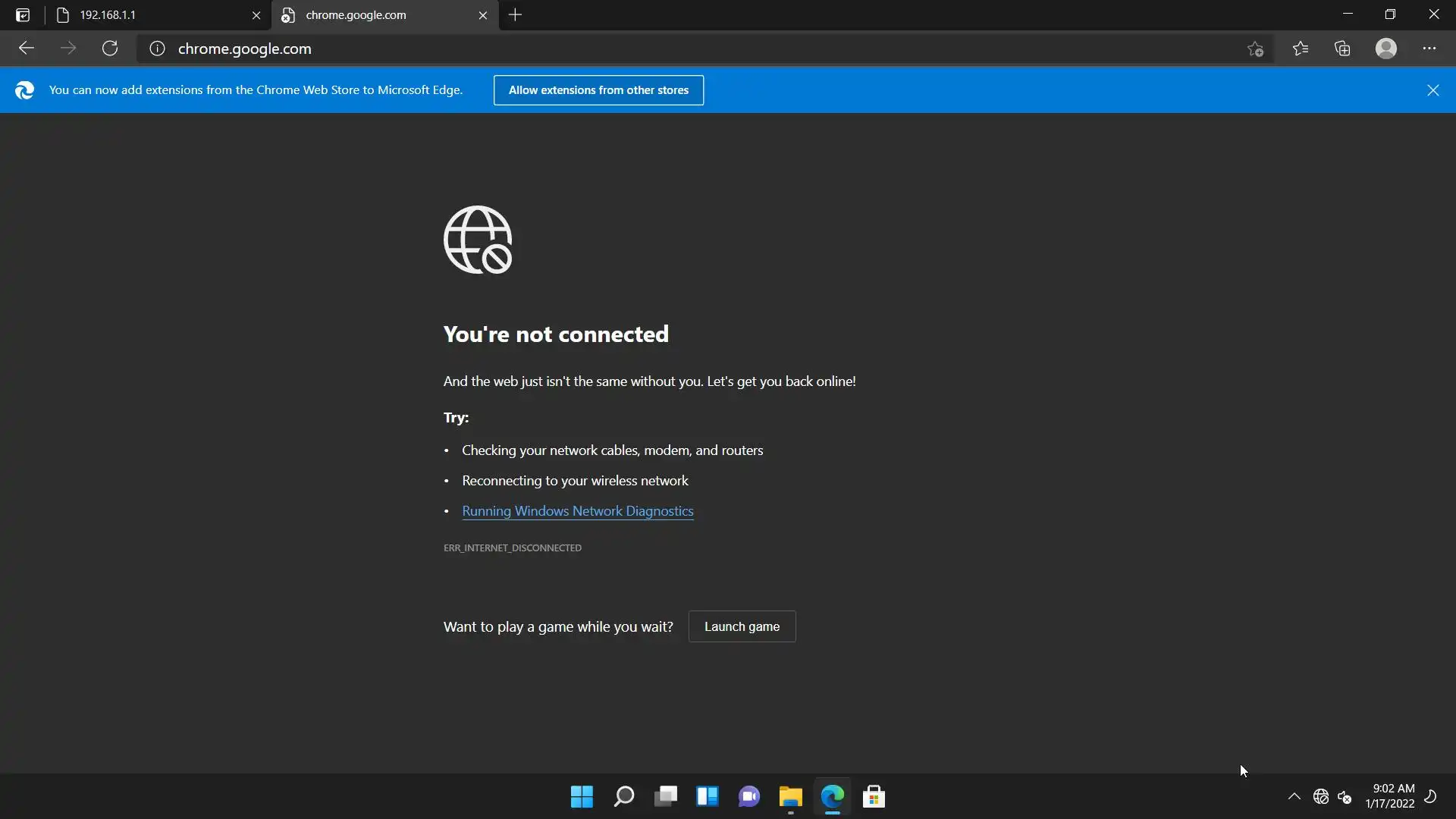The image size is (1456, 819).
Task: Open the user profile icon
Action: point(1386,49)
